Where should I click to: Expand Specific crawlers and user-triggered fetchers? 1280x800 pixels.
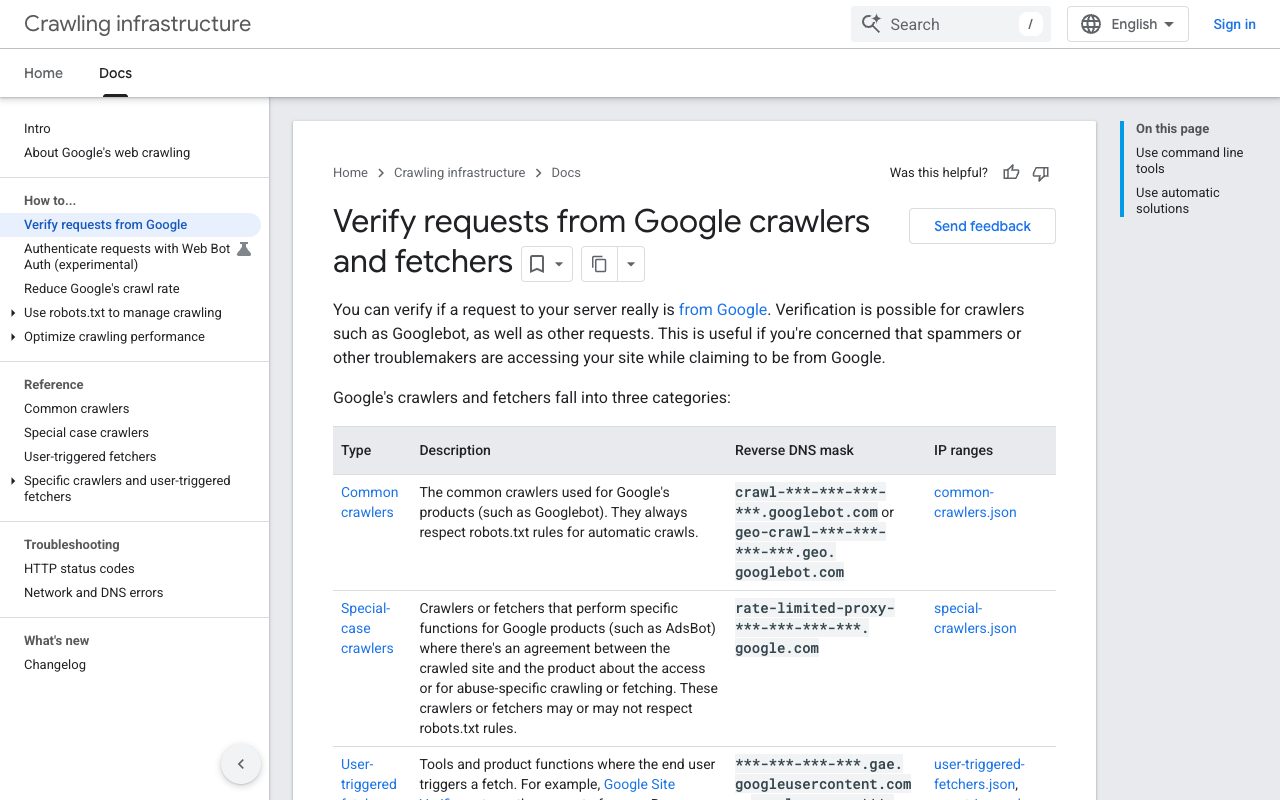click(13, 481)
